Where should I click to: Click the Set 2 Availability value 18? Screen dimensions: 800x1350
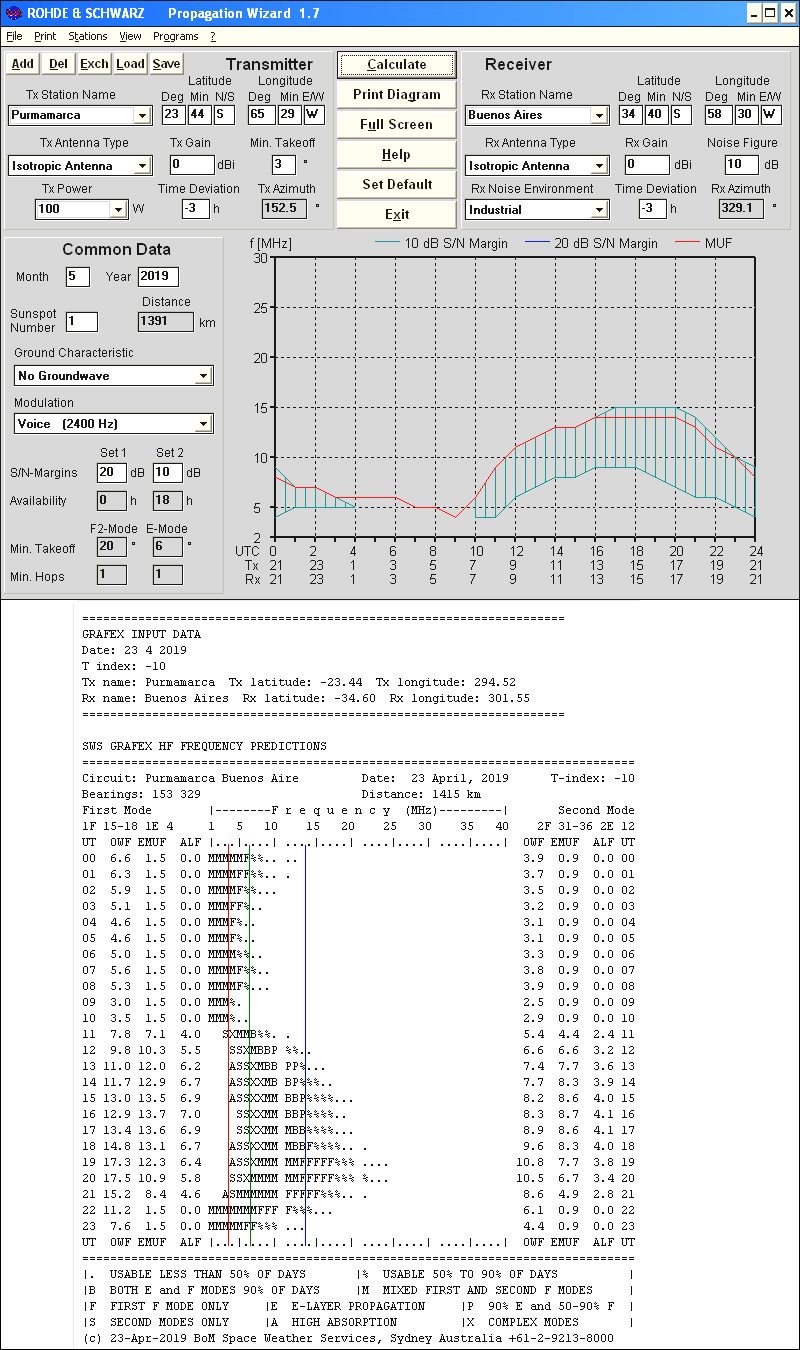[167, 500]
